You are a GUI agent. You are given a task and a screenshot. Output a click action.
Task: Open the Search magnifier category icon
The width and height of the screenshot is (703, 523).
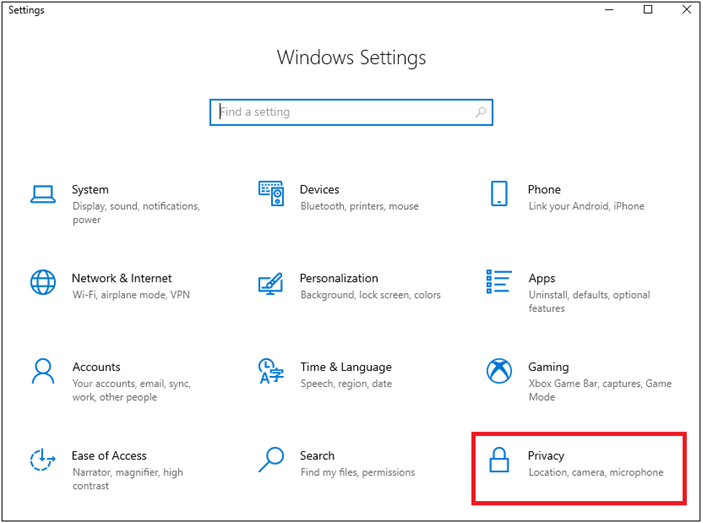[271, 459]
